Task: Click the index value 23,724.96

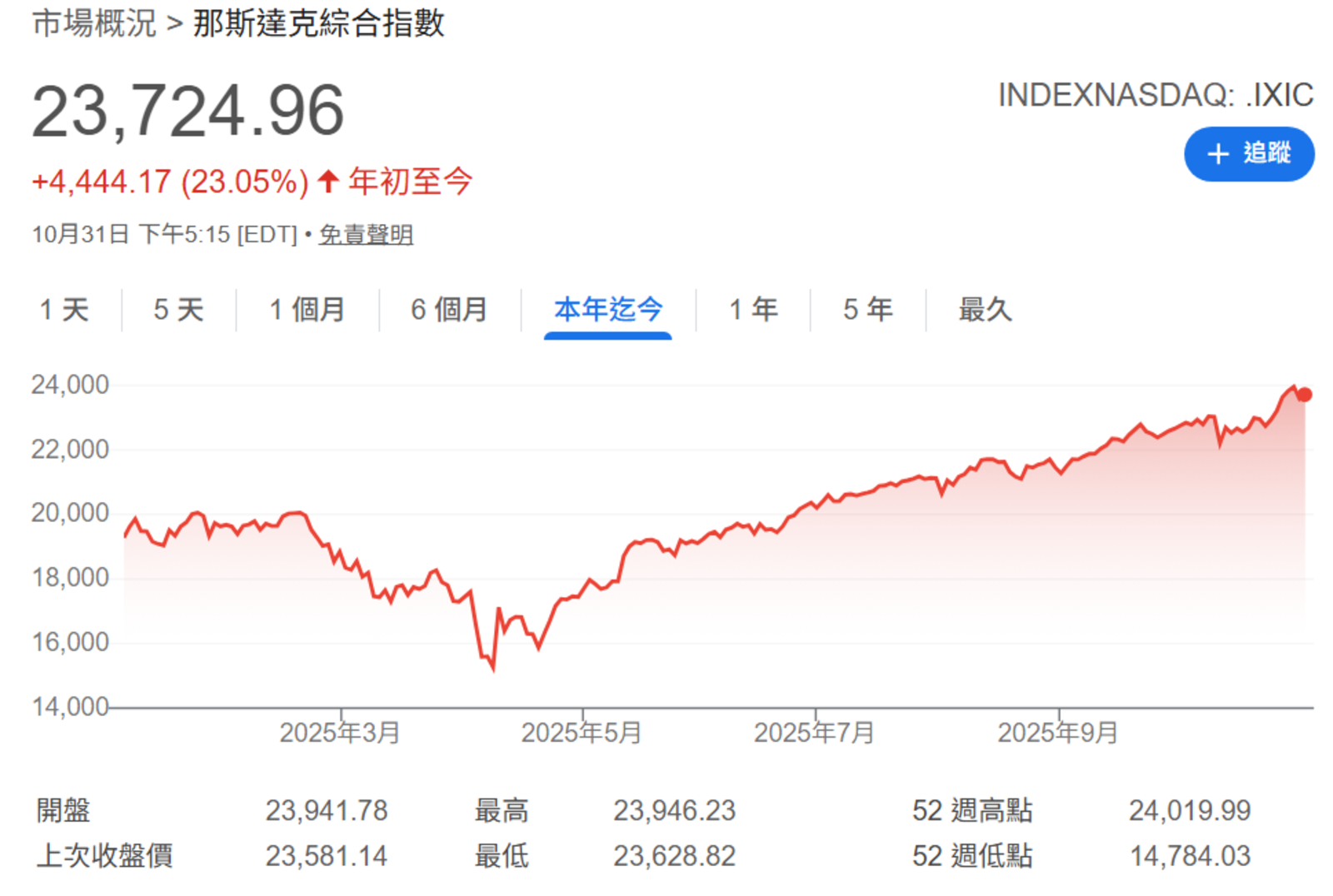Action: (188, 111)
